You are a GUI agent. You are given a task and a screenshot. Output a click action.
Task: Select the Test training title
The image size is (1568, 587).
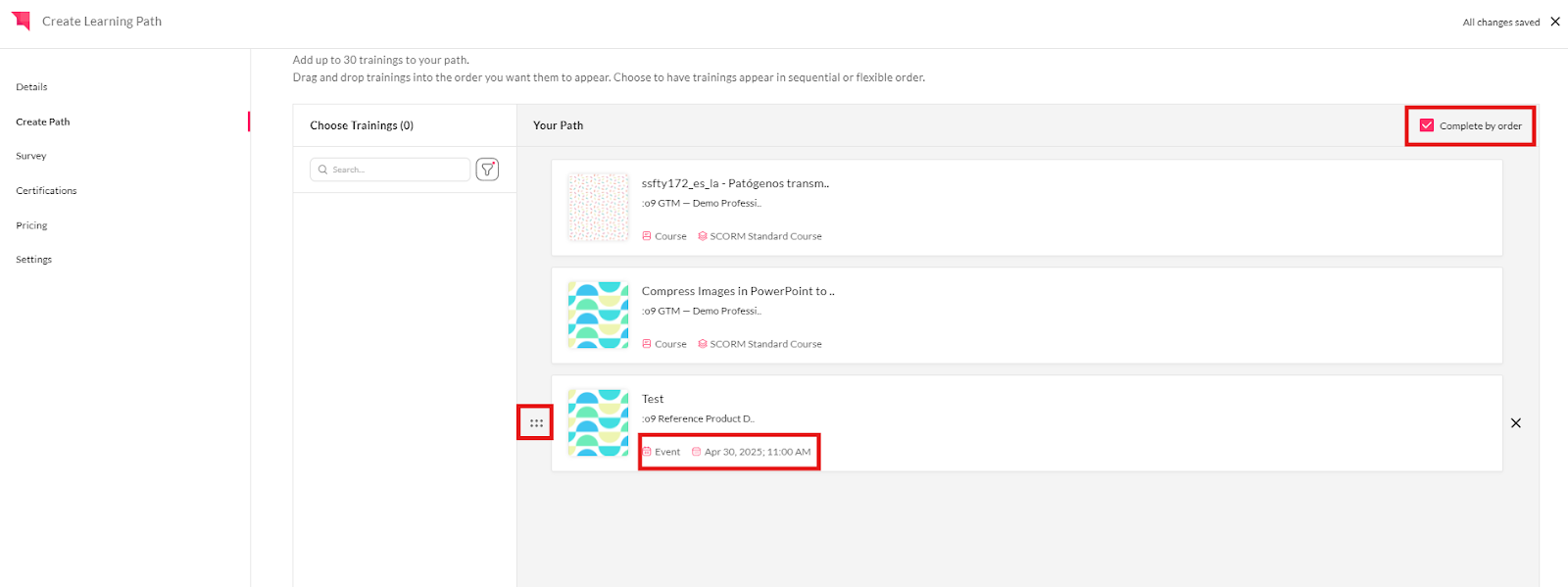tap(653, 399)
